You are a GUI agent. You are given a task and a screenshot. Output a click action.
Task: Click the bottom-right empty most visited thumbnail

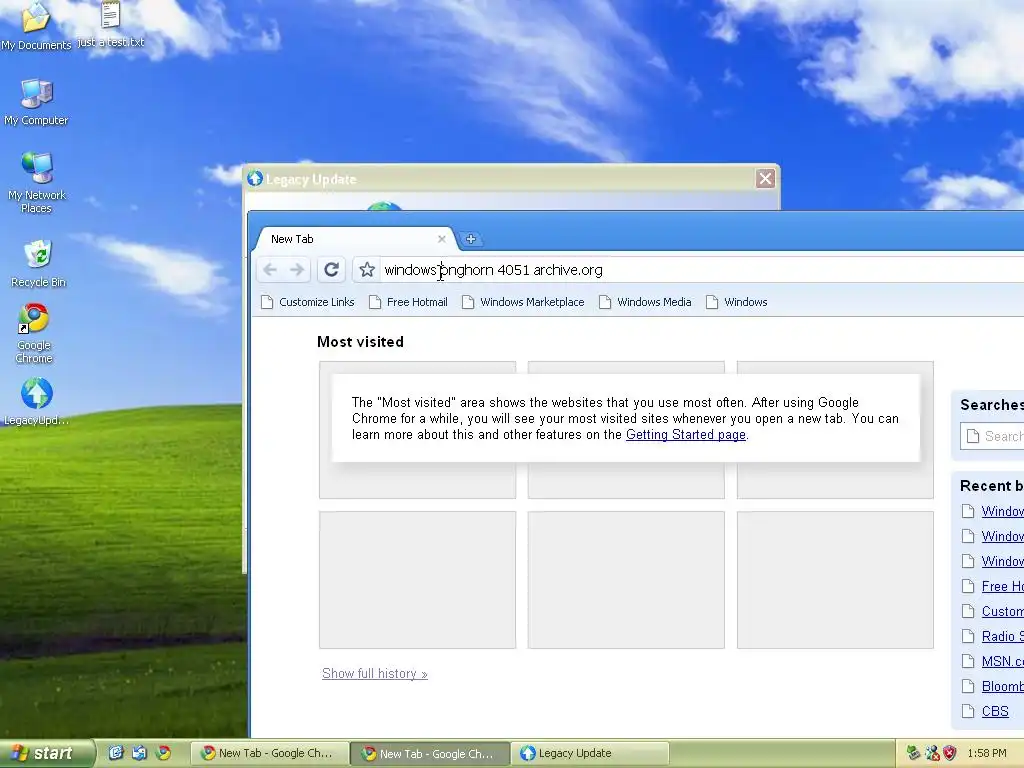835,580
